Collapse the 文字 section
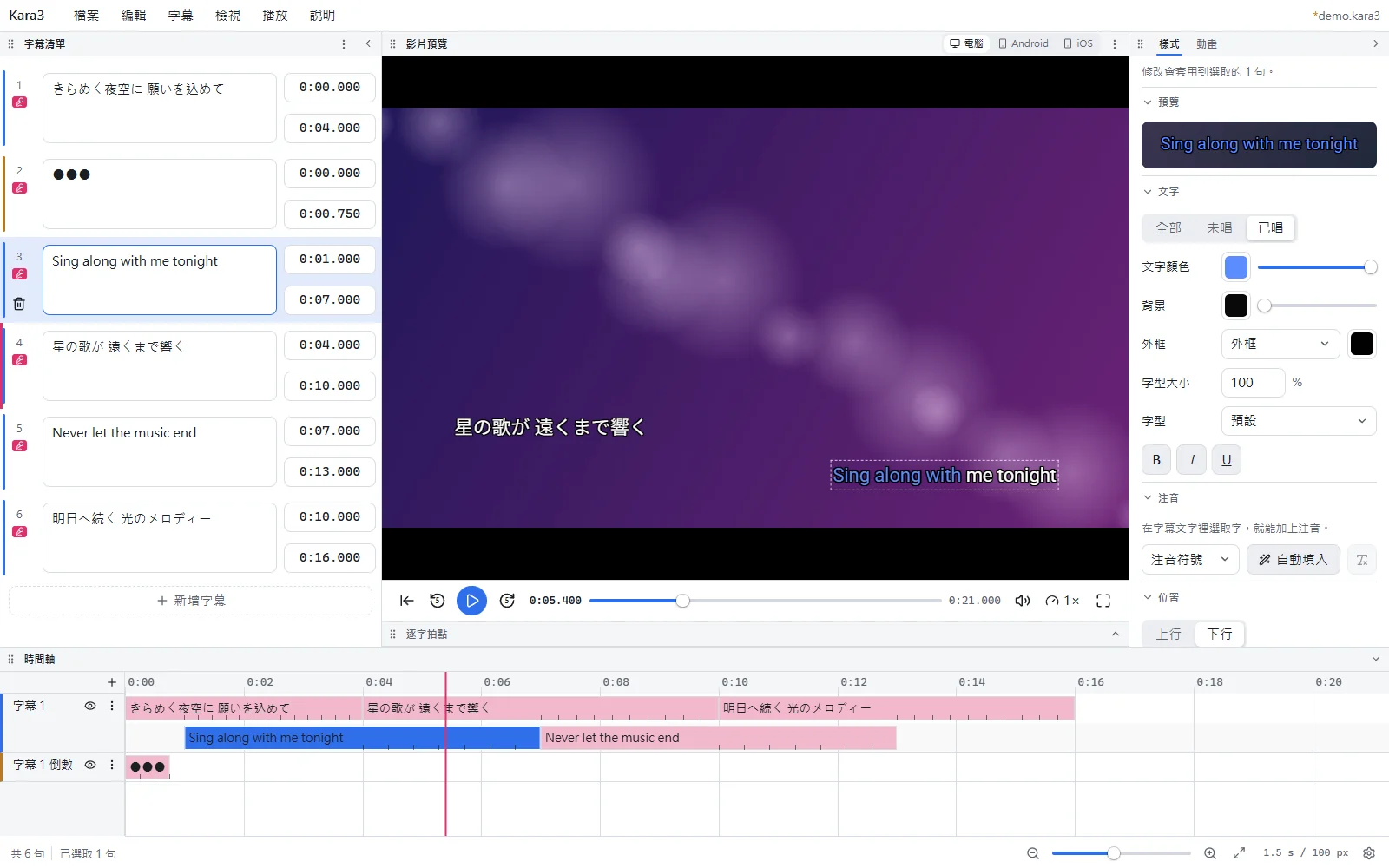 pyautogui.click(x=1161, y=192)
